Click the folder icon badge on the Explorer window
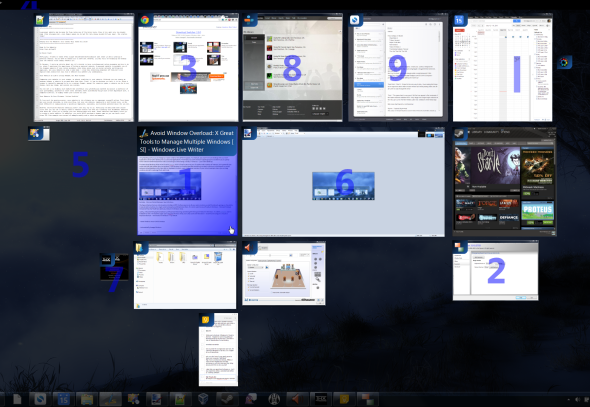This screenshot has width=590, height=407. [140, 248]
